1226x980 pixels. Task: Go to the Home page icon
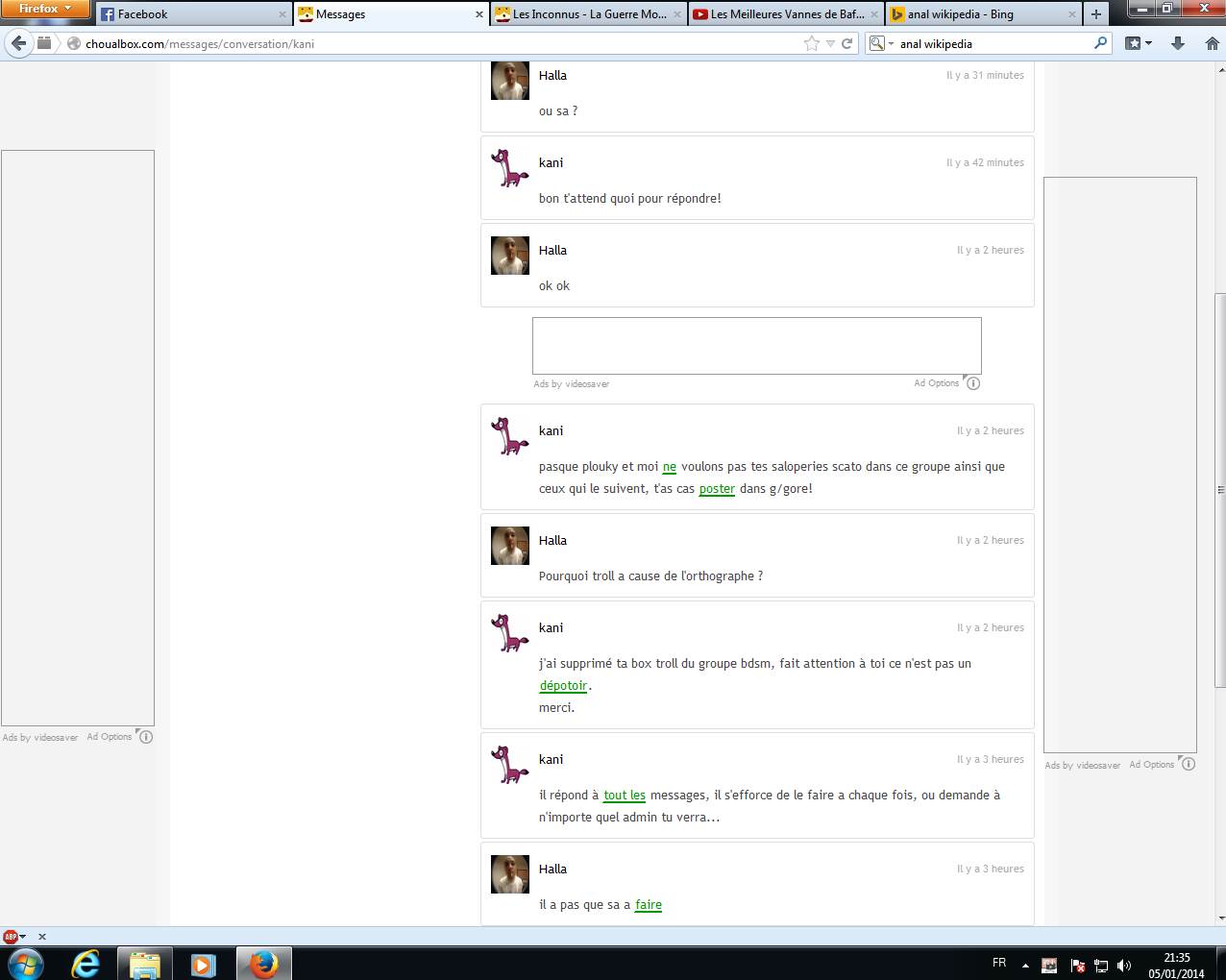[1209, 43]
